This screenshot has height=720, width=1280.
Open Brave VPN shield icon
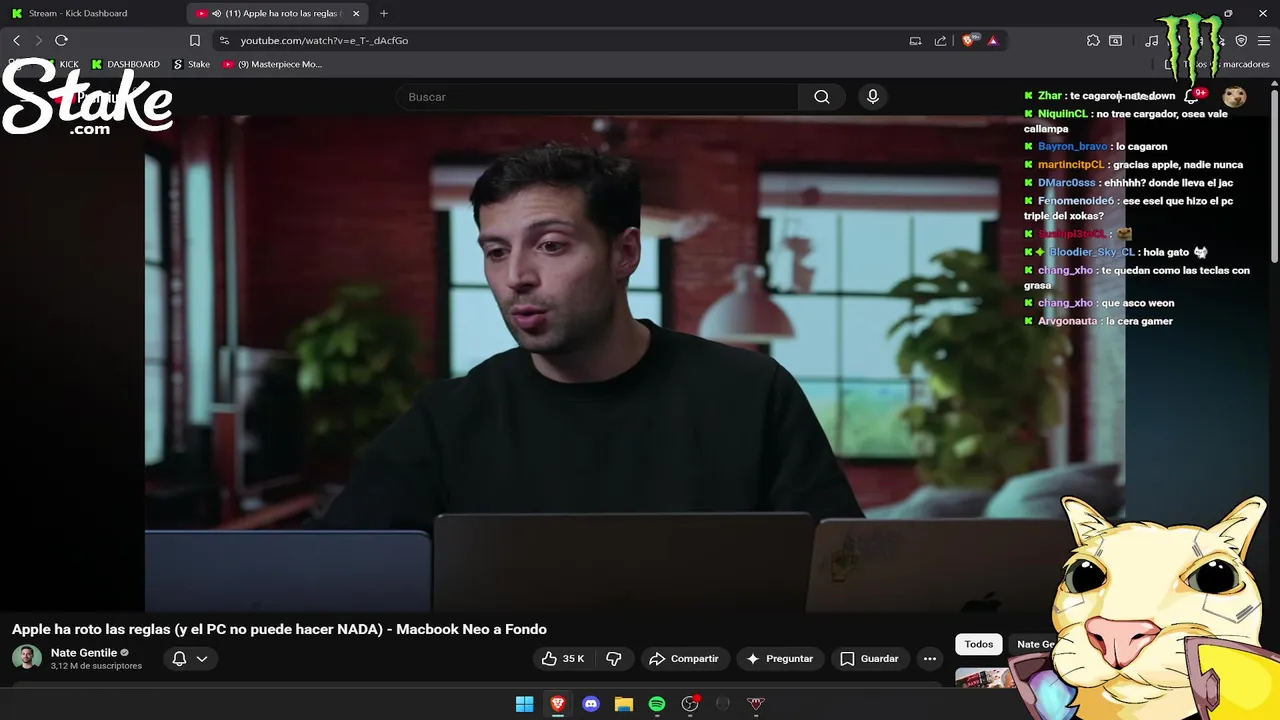coord(1241,40)
